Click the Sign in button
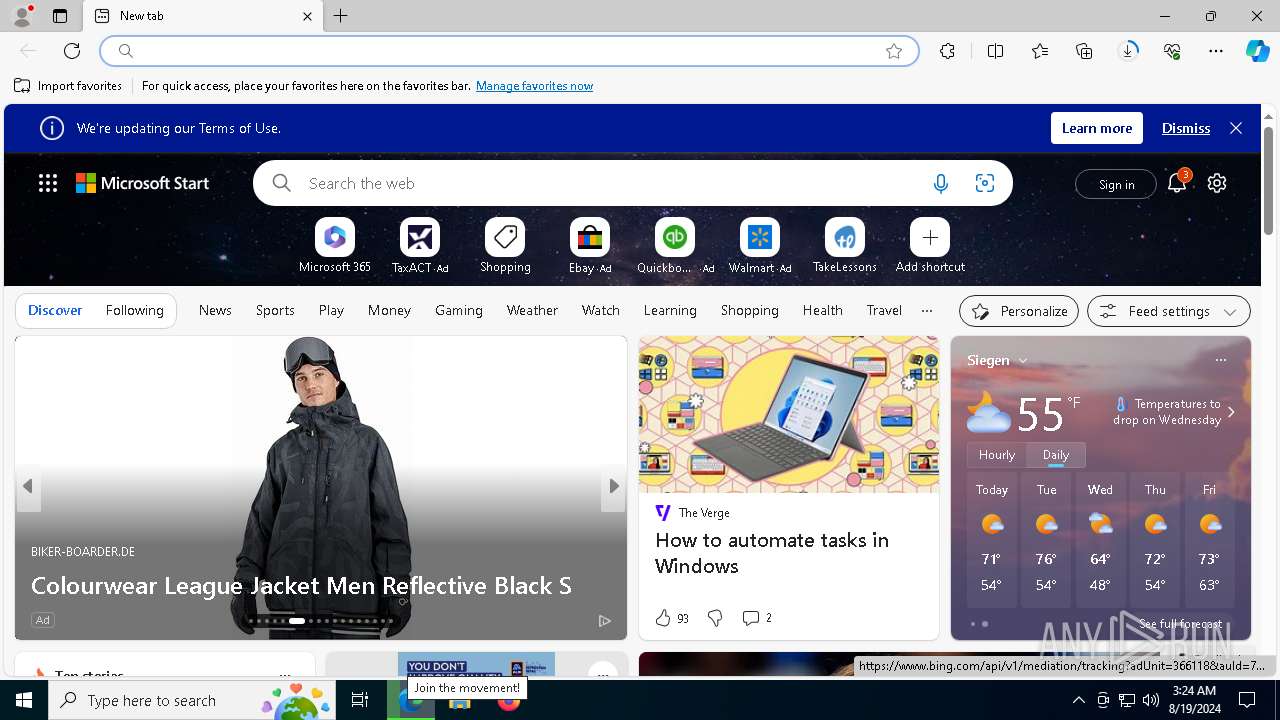The image size is (1280, 720). coord(1116,184)
